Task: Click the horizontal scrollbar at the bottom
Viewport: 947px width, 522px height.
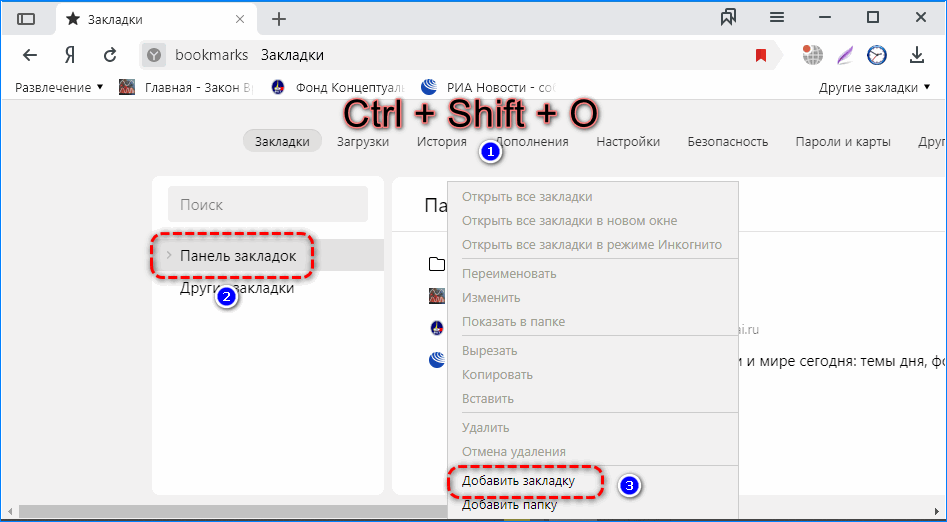Action: tap(300, 513)
